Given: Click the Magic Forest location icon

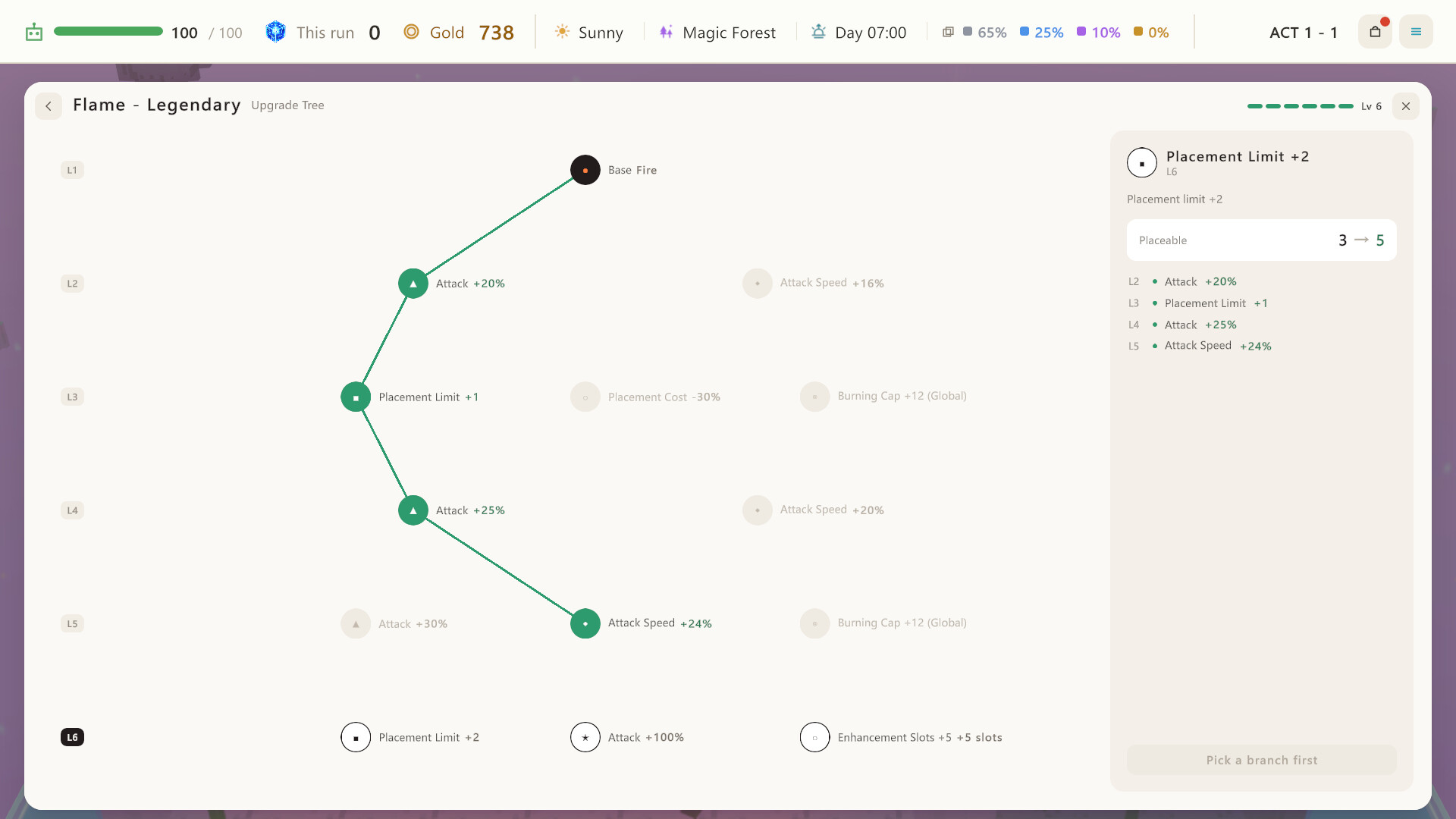Looking at the screenshot, I should (666, 32).
